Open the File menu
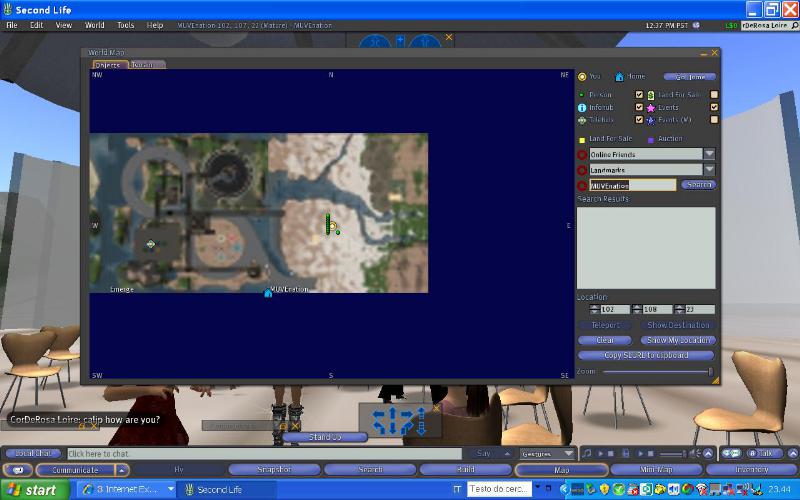800x500 pixels. 12,26
